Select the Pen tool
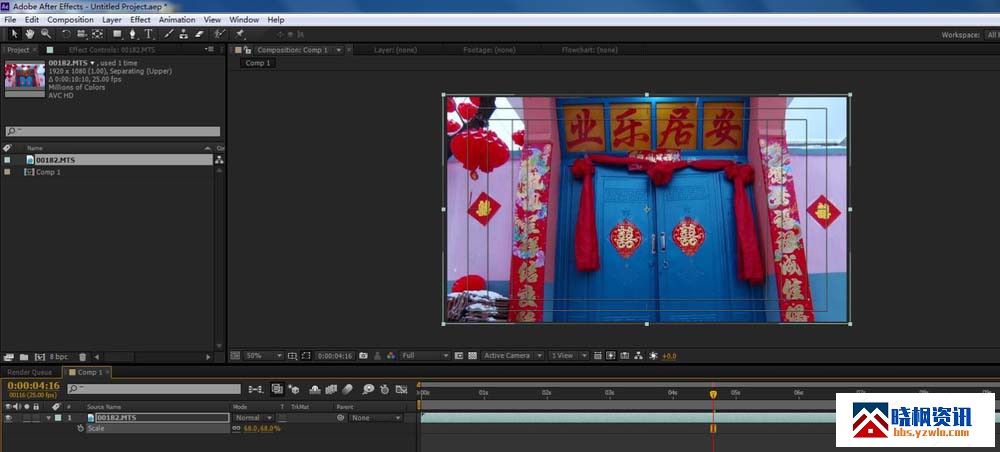Image resolution: width=1000 pixels, height=452 pixels. (133, 34)
